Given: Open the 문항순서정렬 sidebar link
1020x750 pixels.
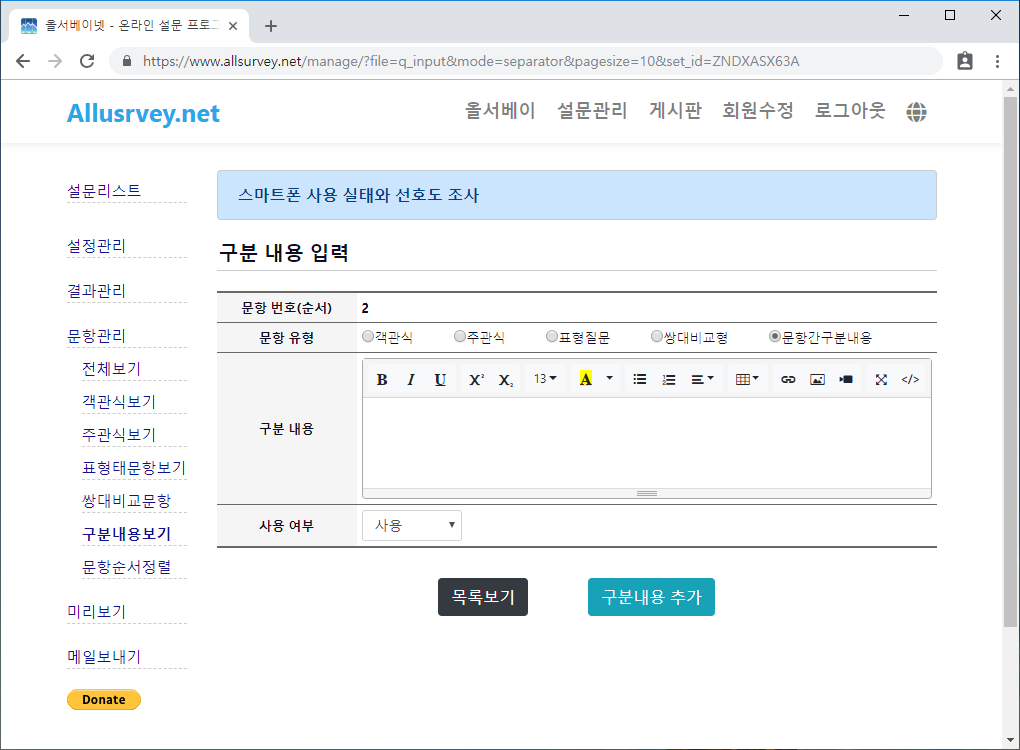Looking at the screenshot, I should click(x=127, y=567).
